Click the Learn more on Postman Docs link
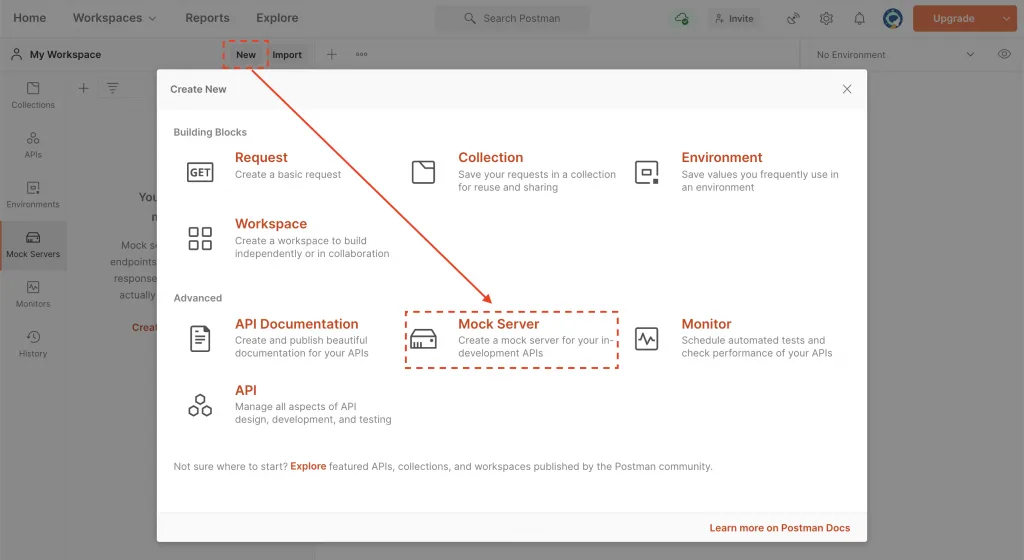The width and height of the screenshot is (1024, 560). tap(780, 528)
